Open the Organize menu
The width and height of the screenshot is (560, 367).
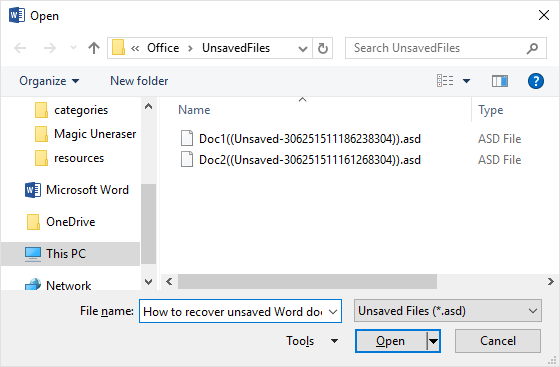(49, 81)
